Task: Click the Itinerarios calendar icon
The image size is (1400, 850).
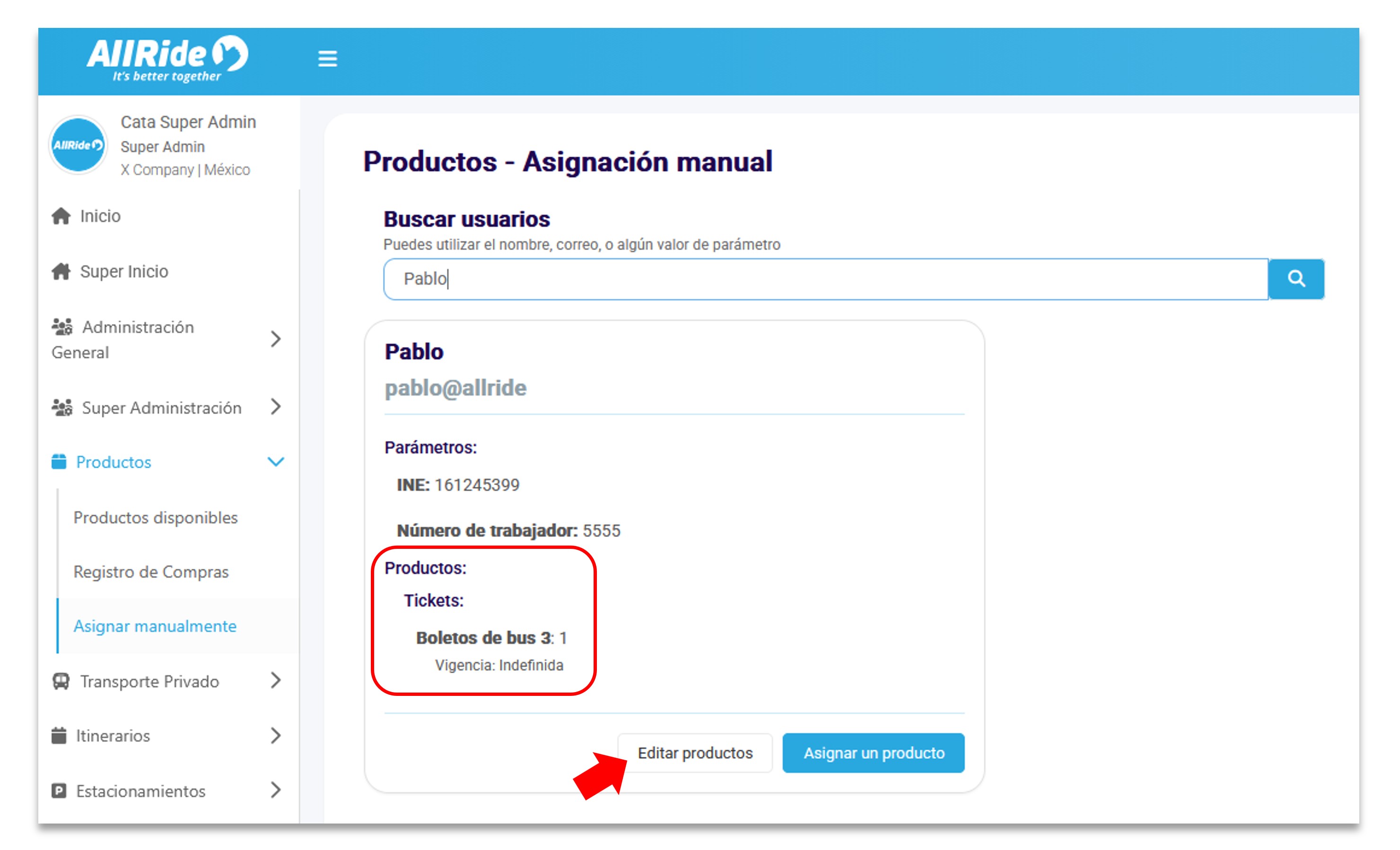Action: (59, 735)
